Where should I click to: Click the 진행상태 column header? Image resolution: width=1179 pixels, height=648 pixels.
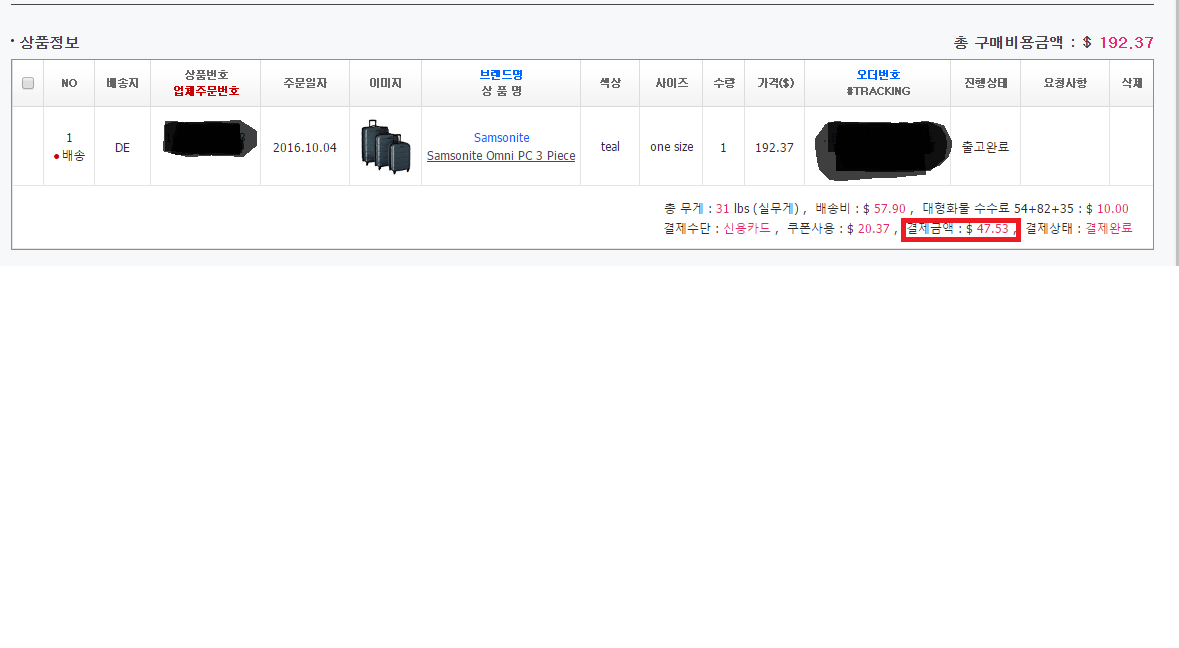[x=985, y=83]
